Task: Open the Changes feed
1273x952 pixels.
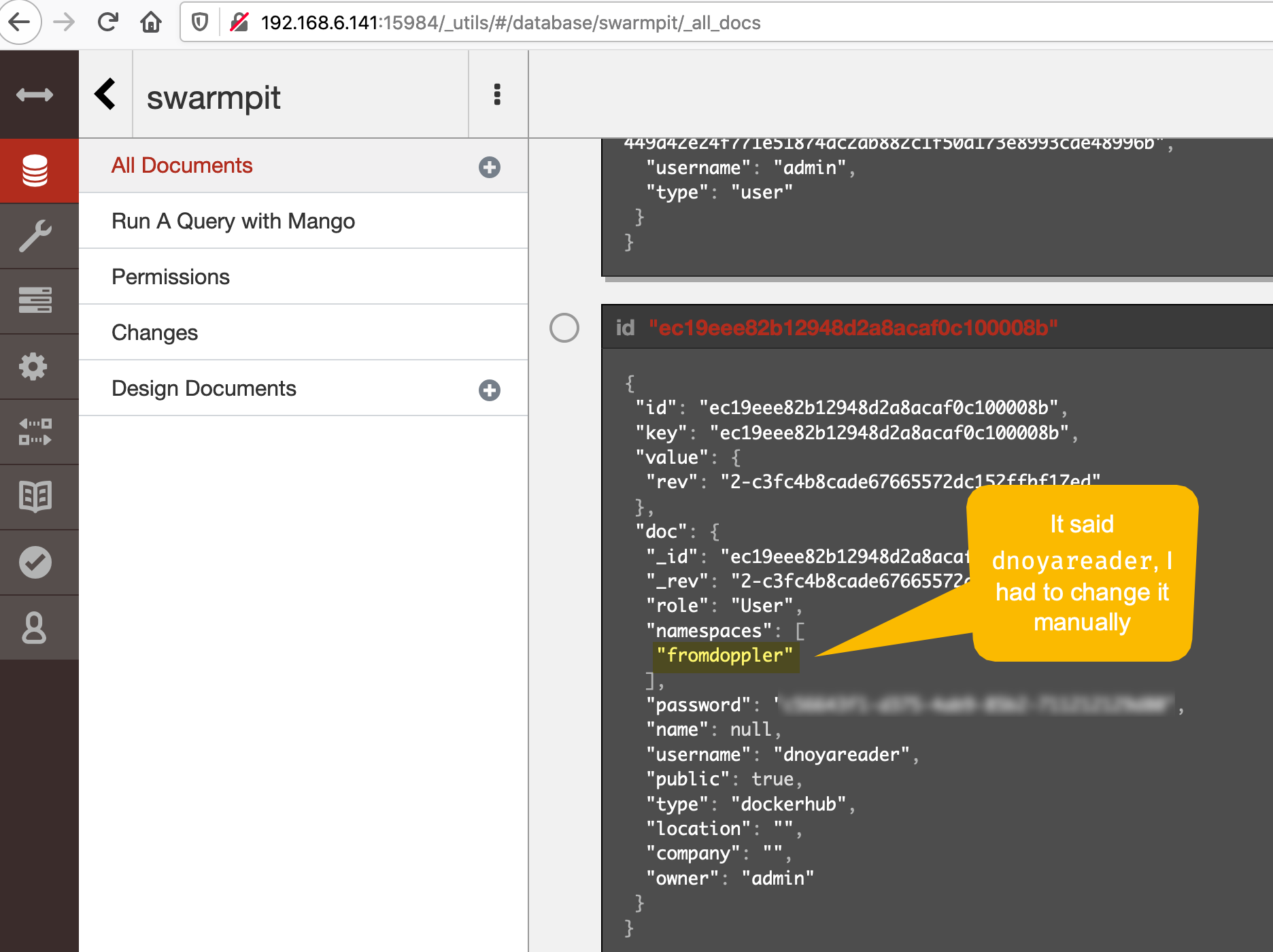Action: coord(155,333)
